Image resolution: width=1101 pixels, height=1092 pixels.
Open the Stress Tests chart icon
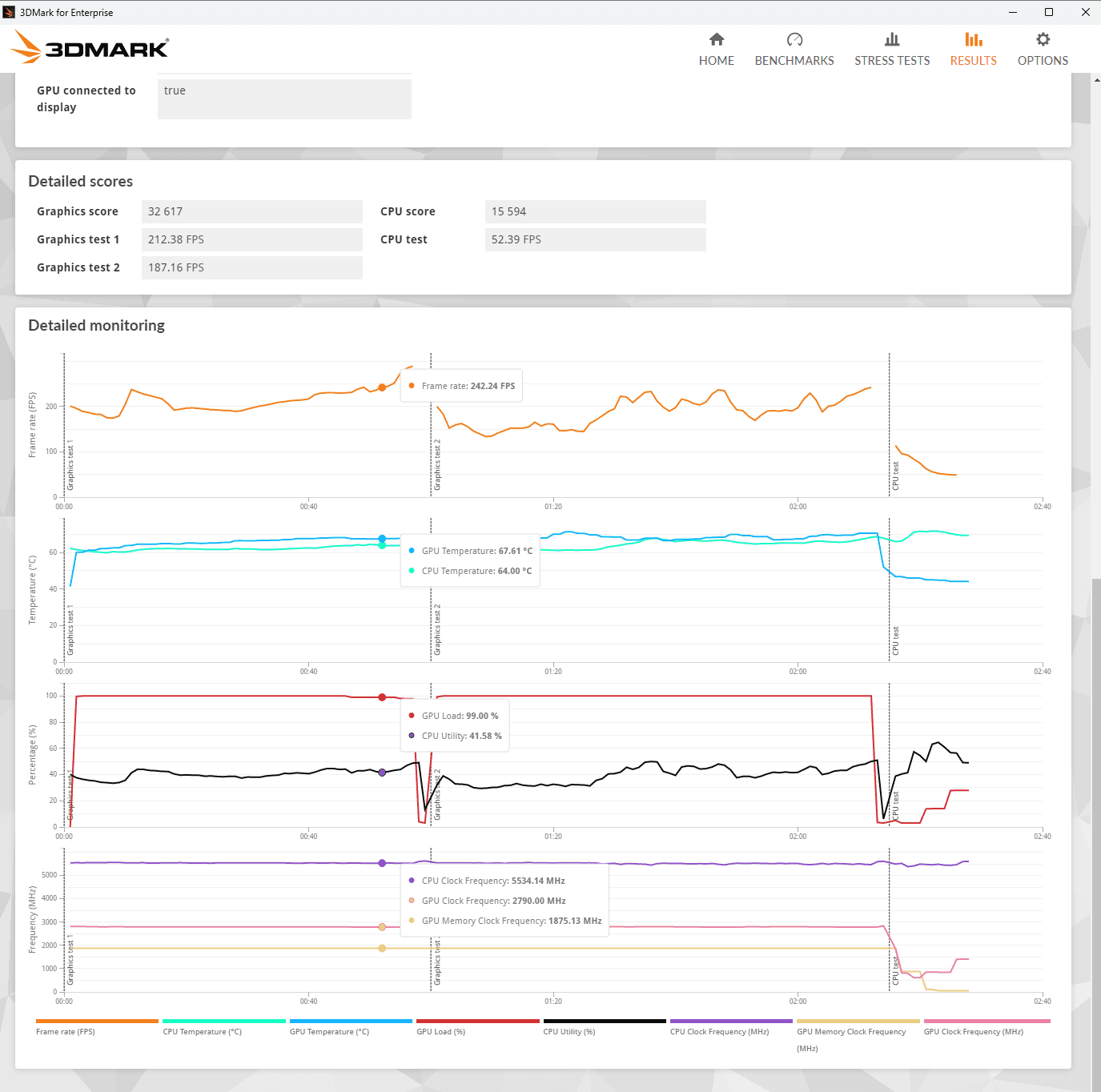pyautogui.click(x=892, y=39)
